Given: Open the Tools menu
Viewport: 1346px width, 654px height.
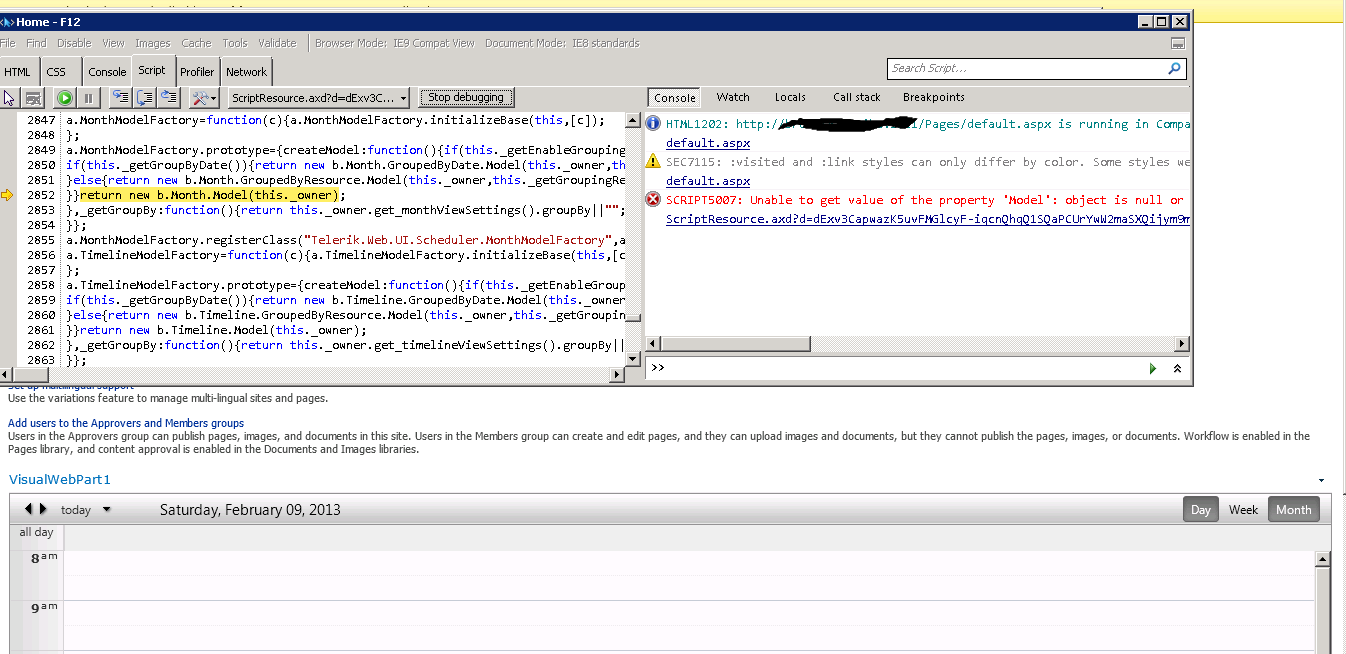Looking at the screenshot, I should [235, 43].
